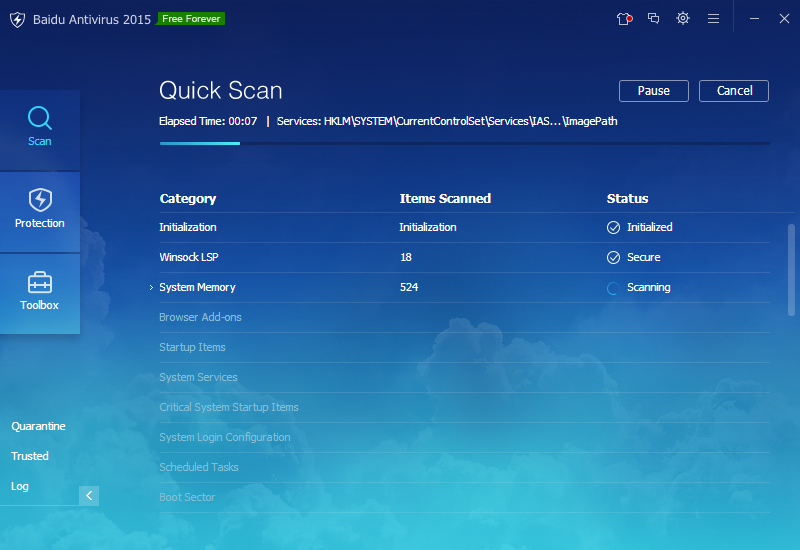Cancel the quick scan
800x550 pixels.
click(x=734, y=91)
